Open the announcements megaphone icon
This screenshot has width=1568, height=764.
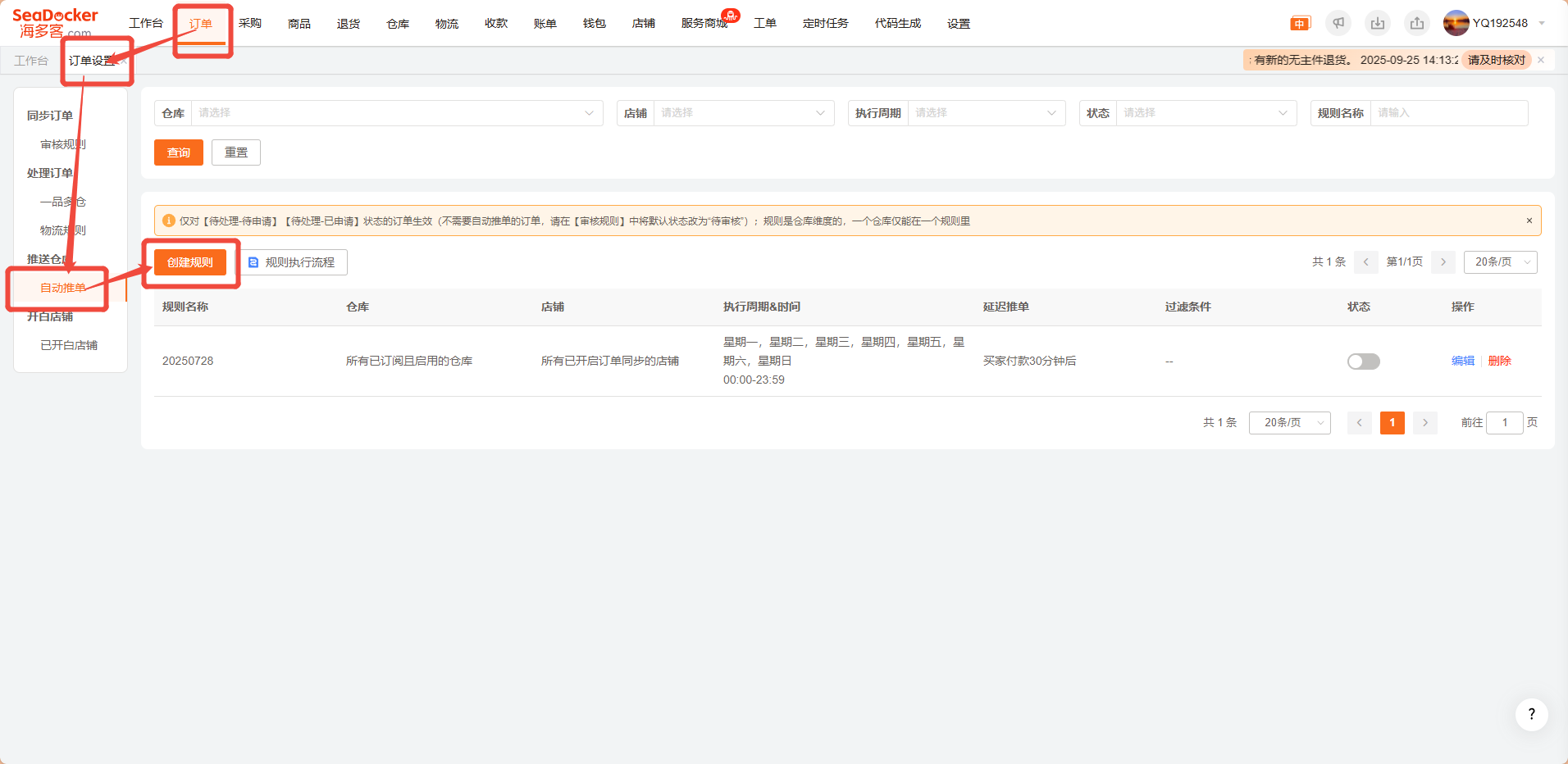point(1338,24)
